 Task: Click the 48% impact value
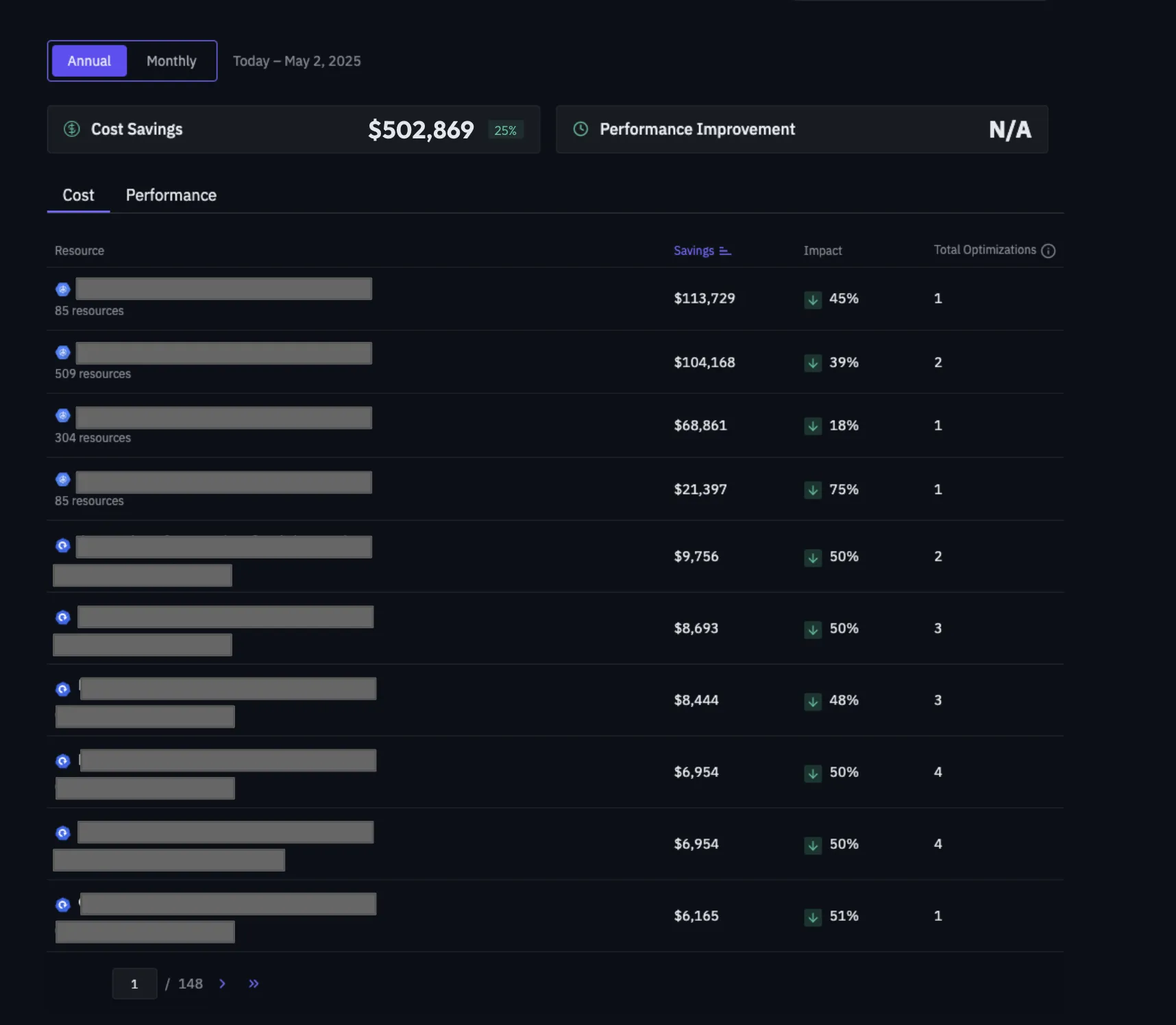(844, 700)
